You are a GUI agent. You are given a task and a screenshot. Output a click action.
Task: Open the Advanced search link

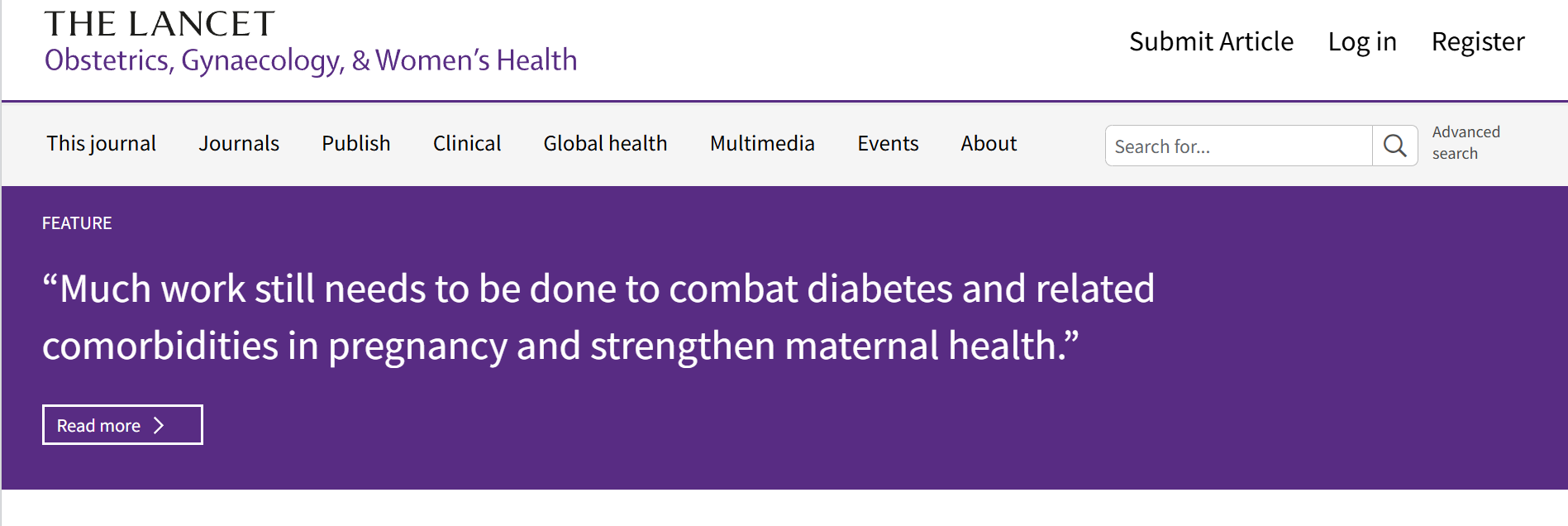(1466, 142)
